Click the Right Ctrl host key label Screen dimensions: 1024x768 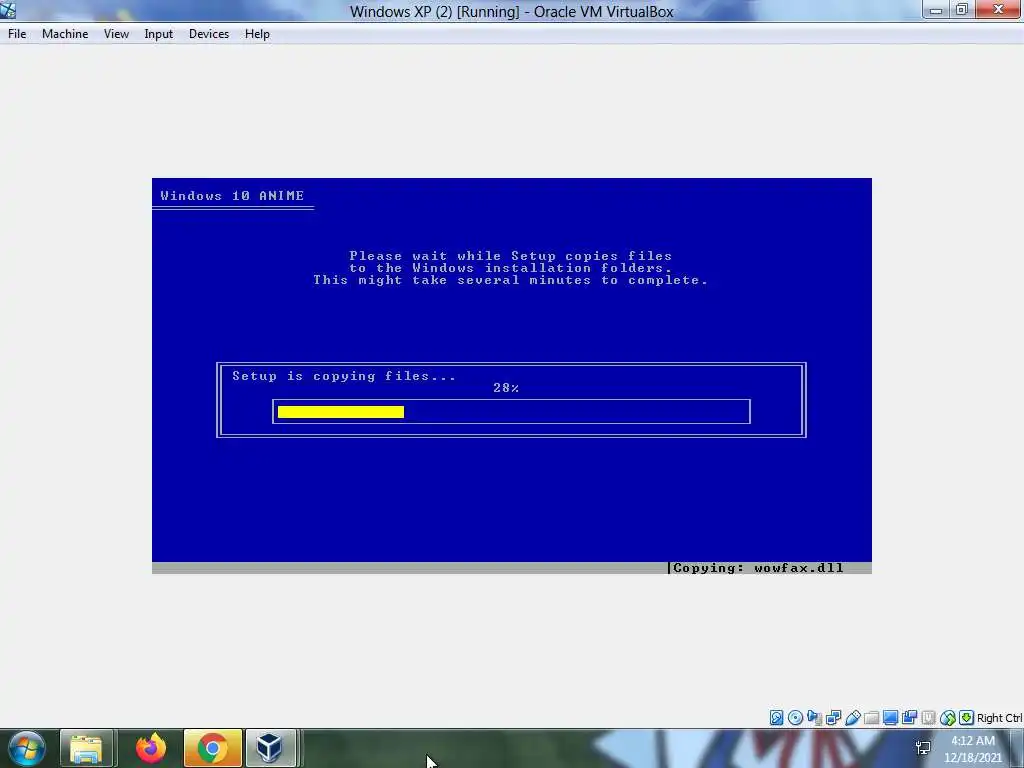[1000, 718]
